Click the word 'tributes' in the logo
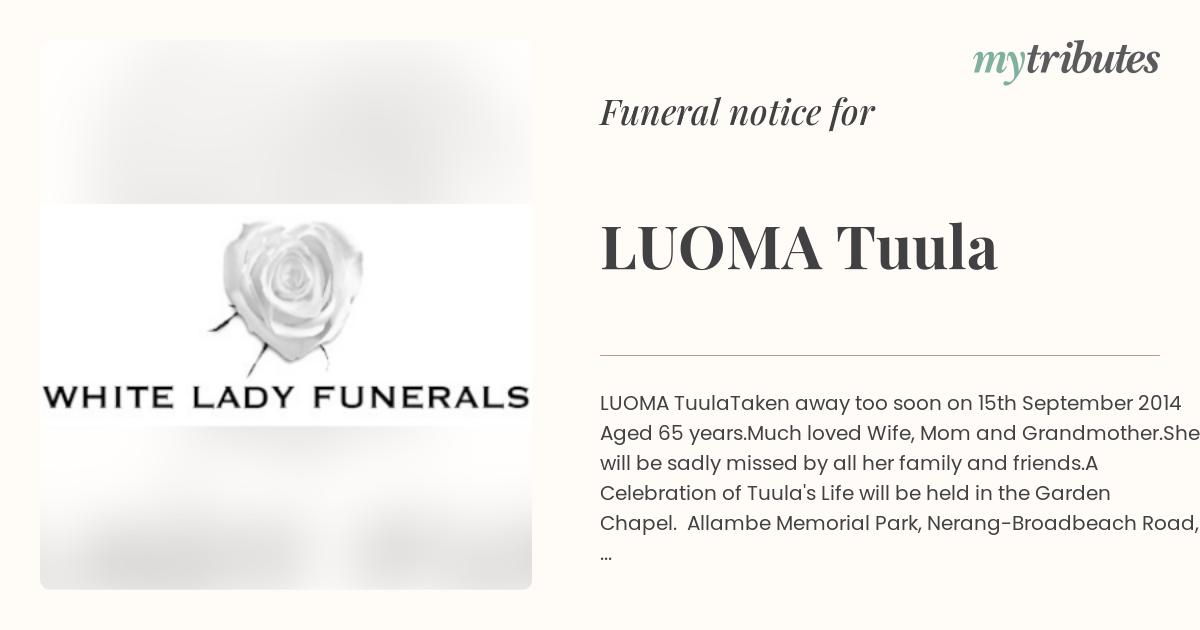 point(1092,58)
